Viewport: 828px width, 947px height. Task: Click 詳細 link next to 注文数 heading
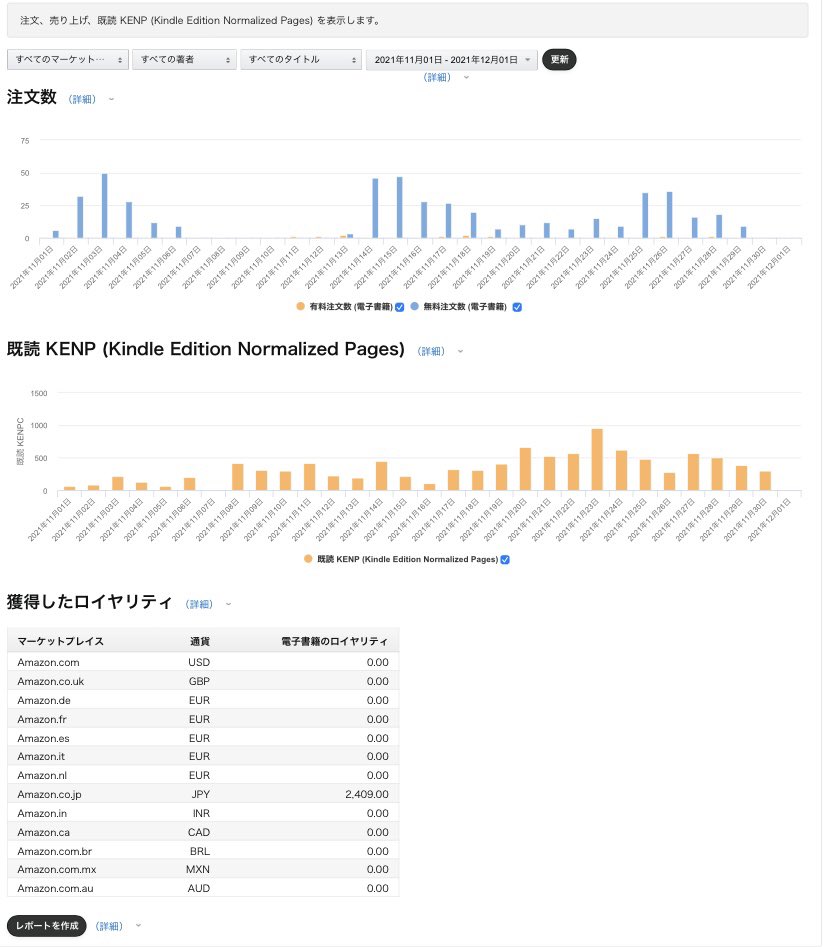[82, 99]
